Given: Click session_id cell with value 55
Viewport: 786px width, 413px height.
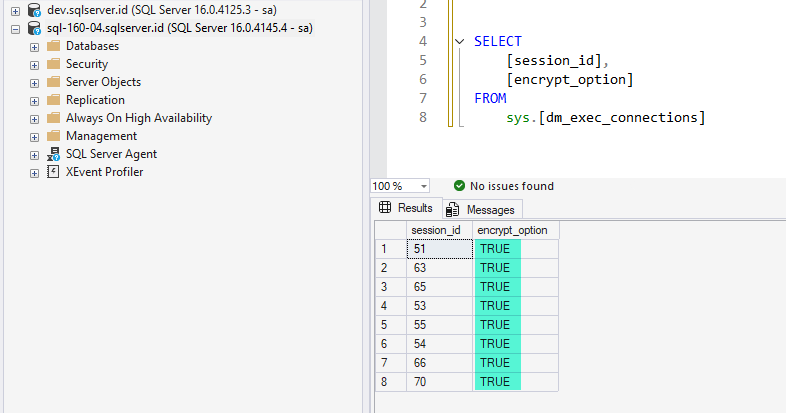Looking at the screenshot, I should point(440,325).
